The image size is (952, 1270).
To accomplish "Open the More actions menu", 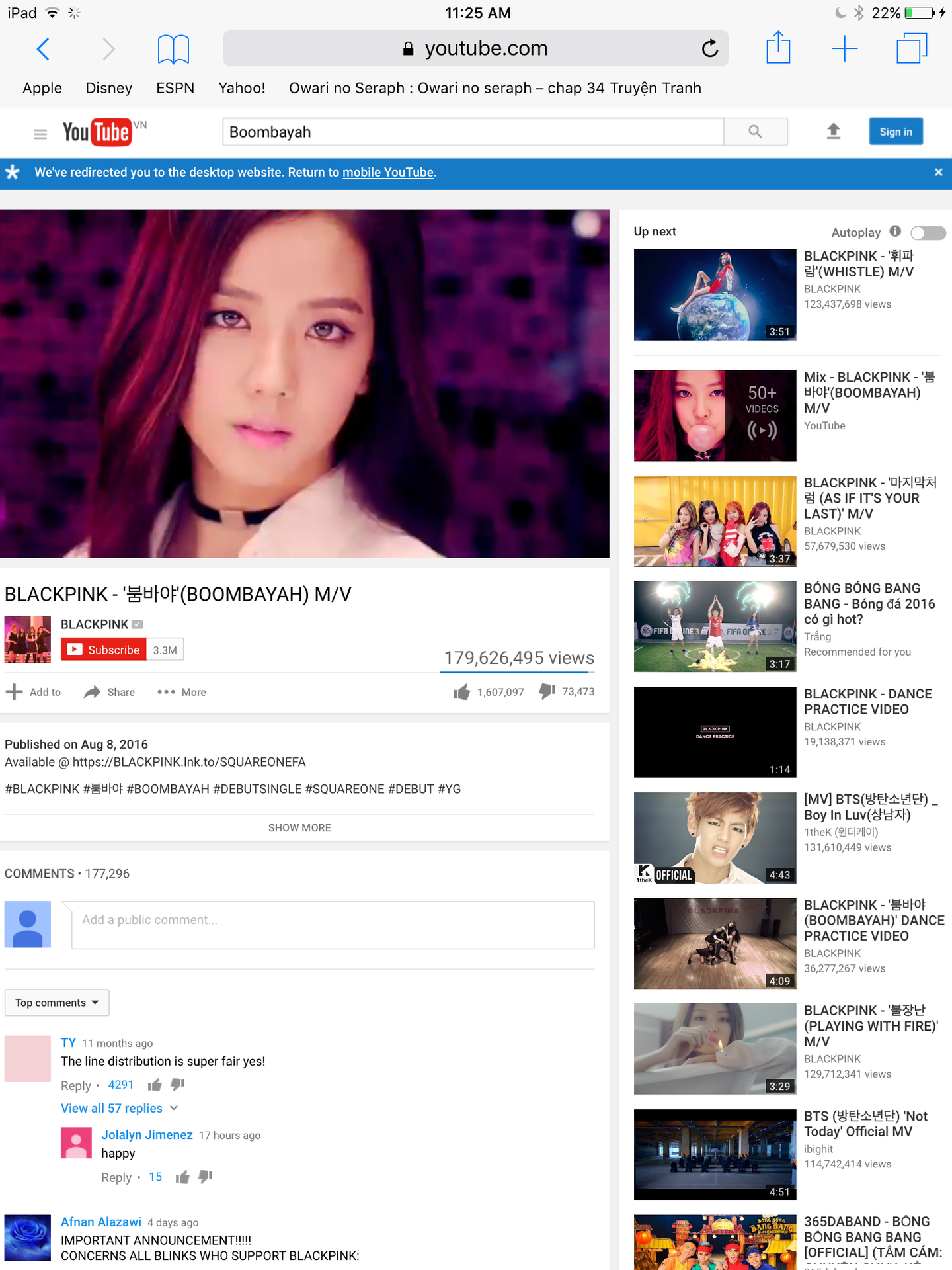I will click(x=182, y=692).
